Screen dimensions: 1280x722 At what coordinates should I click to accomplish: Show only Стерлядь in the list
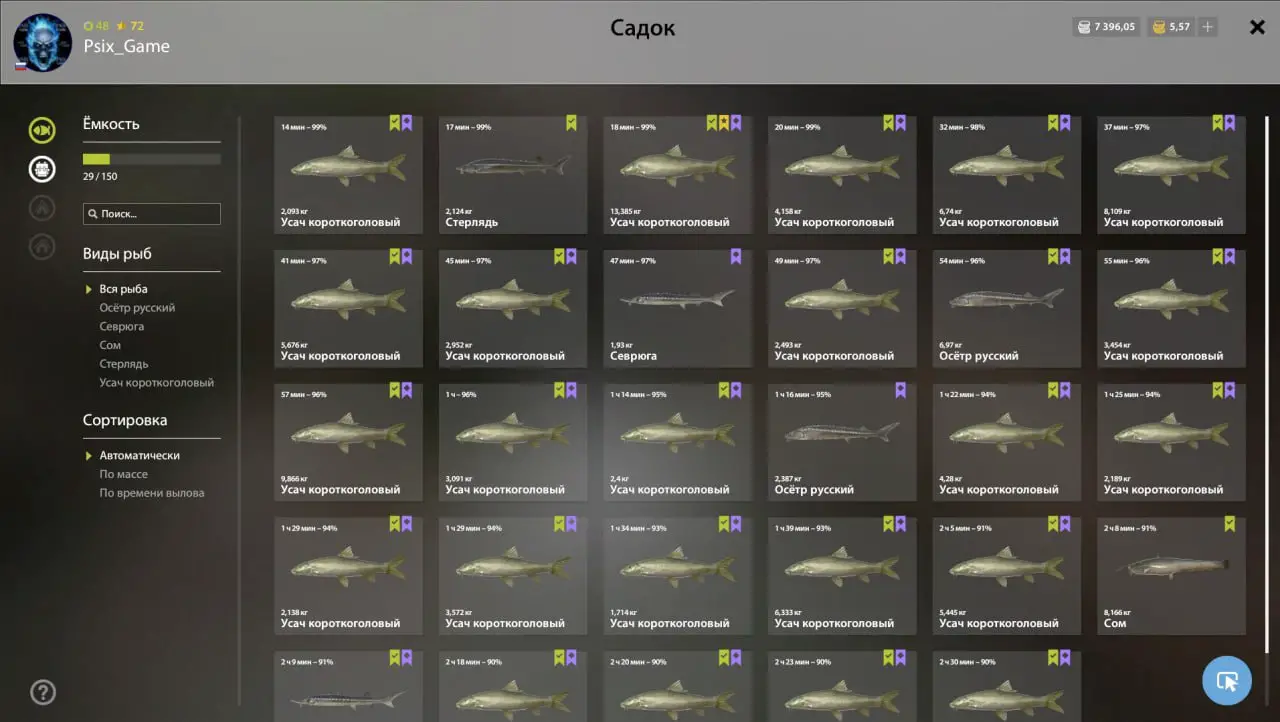[124, 364]
